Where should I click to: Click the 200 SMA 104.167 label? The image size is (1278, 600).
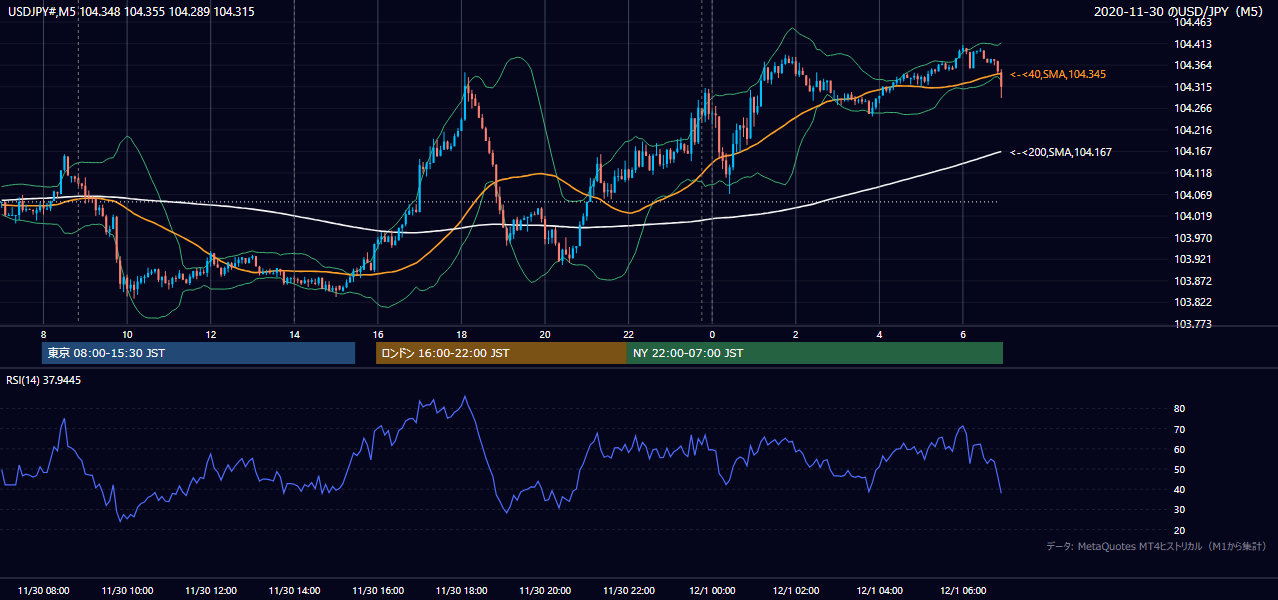(1061, 152)
